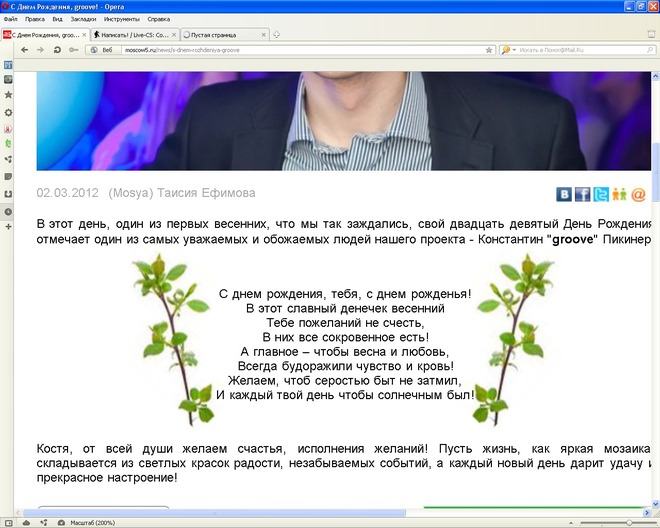Viewport: 660px width, 528px height.
Task: Focus the address bar with moscow5.ru URL
Action: pos(303,50)
